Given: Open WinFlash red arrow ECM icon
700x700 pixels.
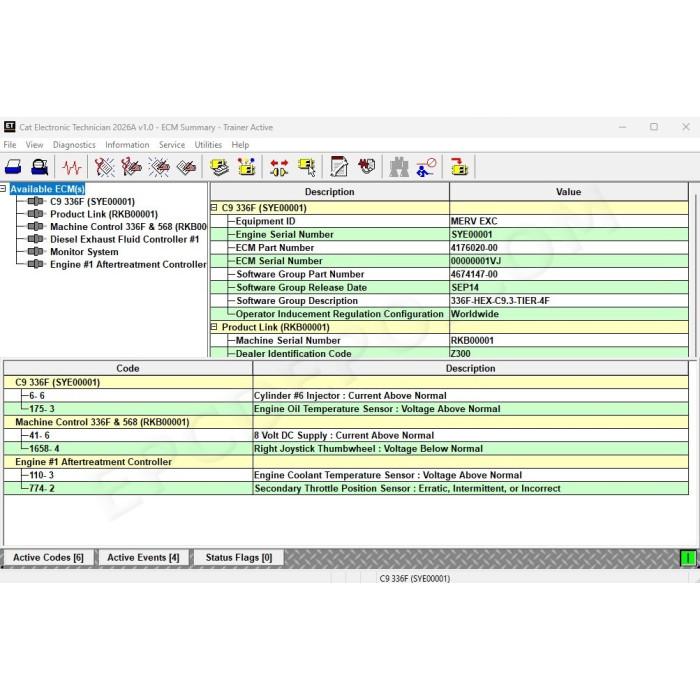Looking at the screenshot, I should click(x=459, y=167).
